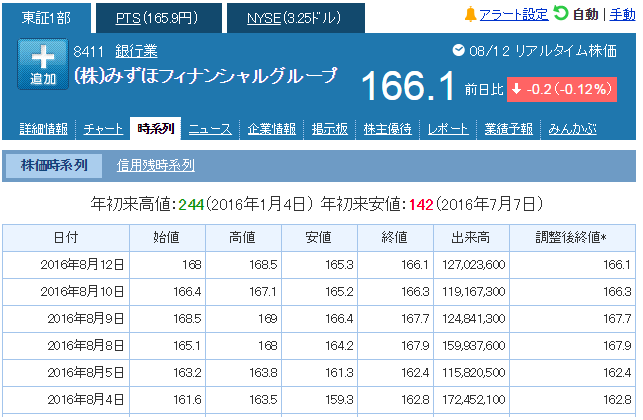Select 自動 automatic update mode
The width and height of the screenshot is (643, 420).
click(585, 15)
